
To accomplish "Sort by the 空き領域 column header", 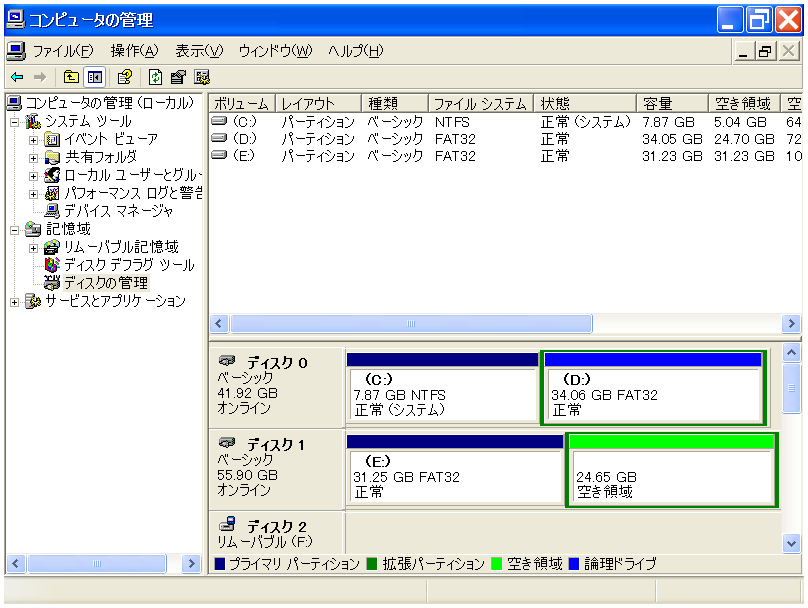I will point(745,104).
